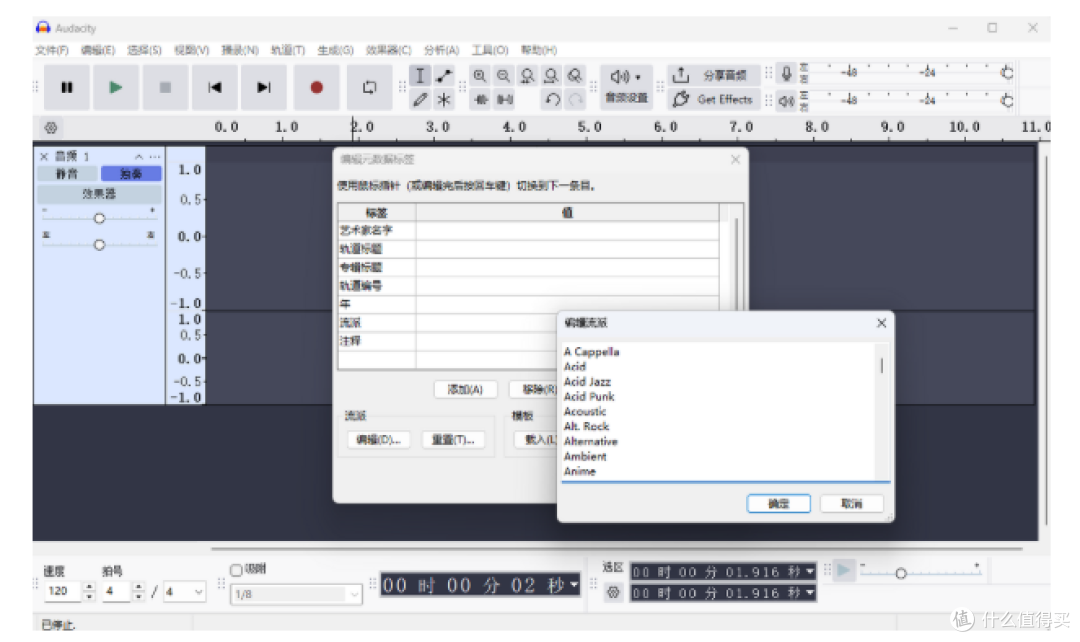
Task: Click the OK button in genre dialog
Action: pos(778,504)
